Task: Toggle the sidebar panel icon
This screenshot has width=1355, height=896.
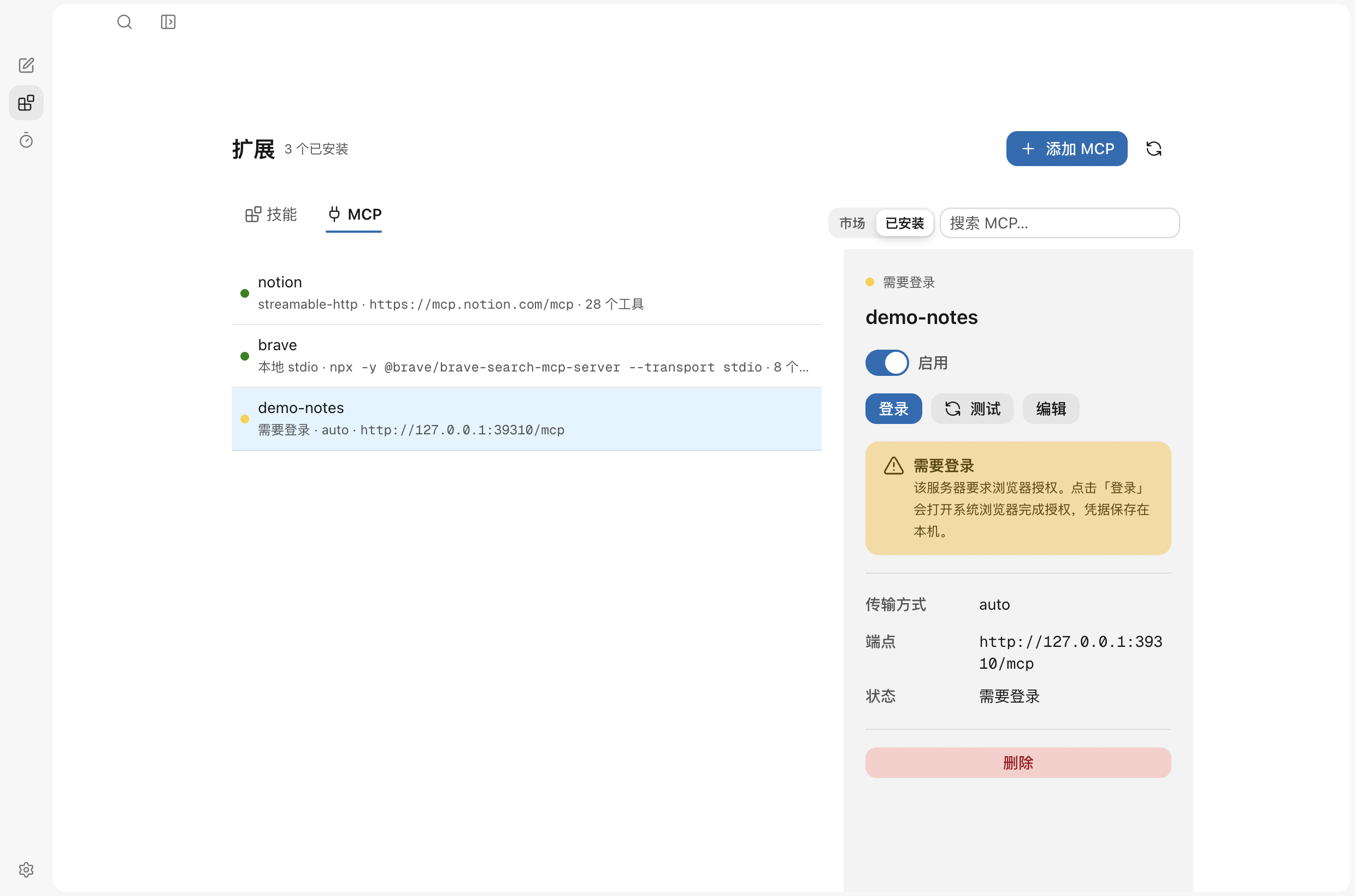Action: tap(168, 22)
